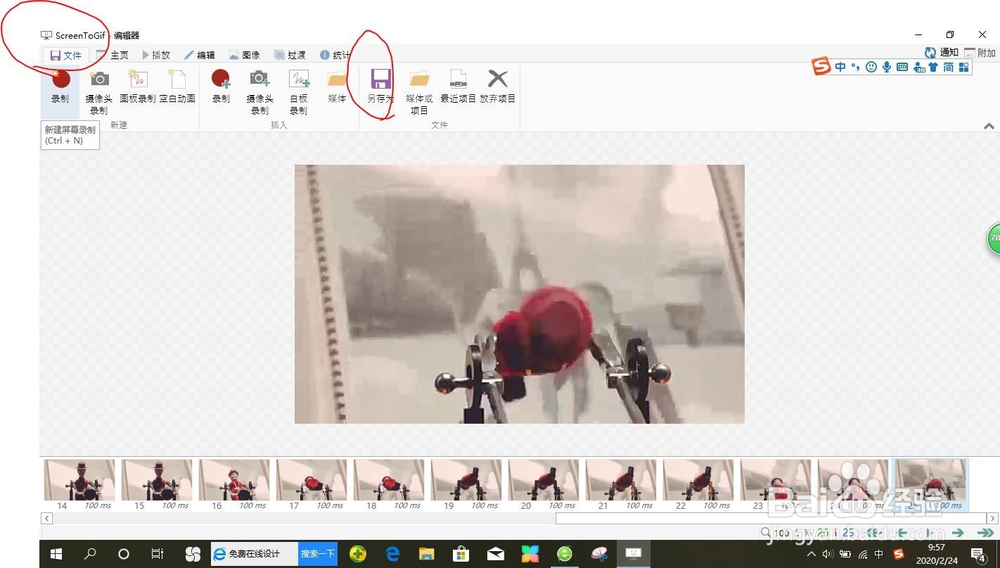Insert media (媒体) from folder
1000x568 pixels.
pyautogui.click(x=337, y=87)
